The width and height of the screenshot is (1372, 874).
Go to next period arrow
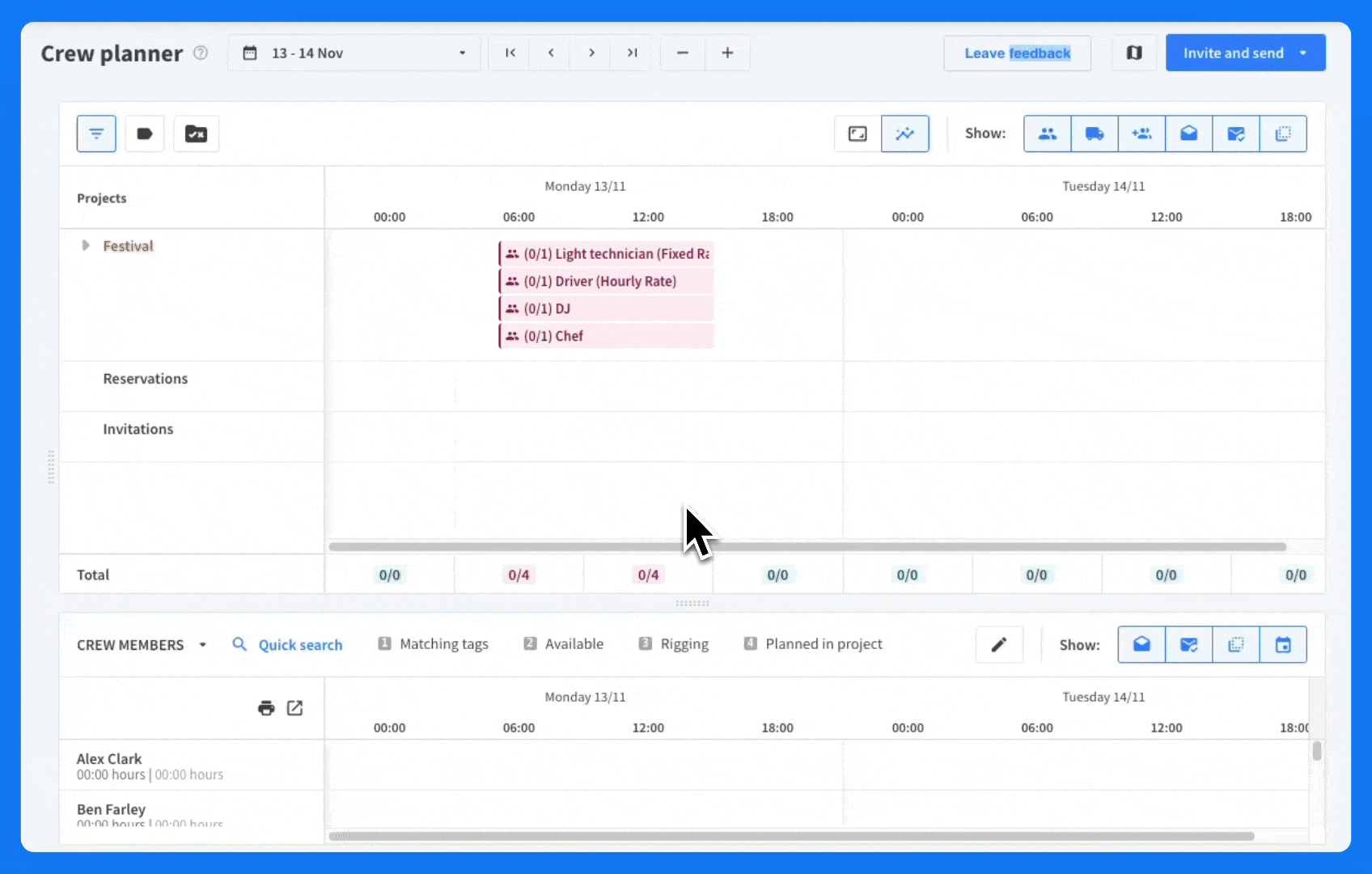591,53
